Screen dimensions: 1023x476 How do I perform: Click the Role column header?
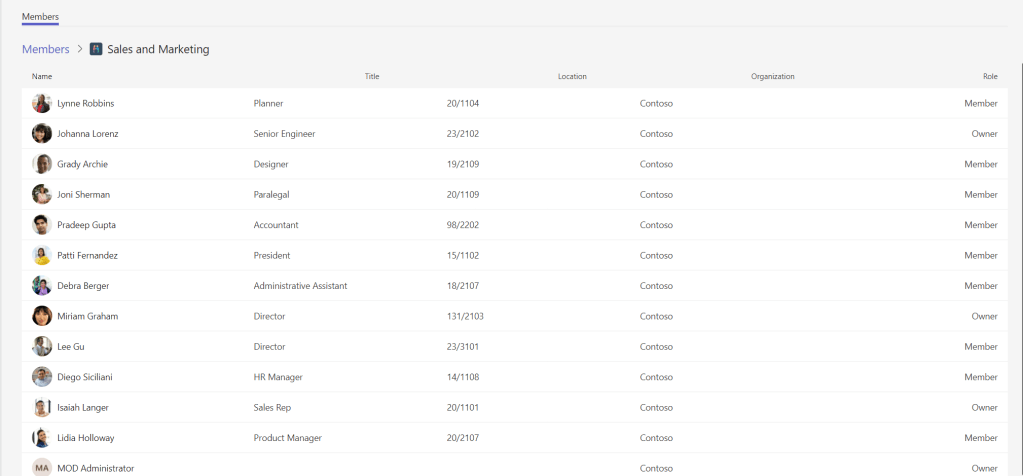989,76
